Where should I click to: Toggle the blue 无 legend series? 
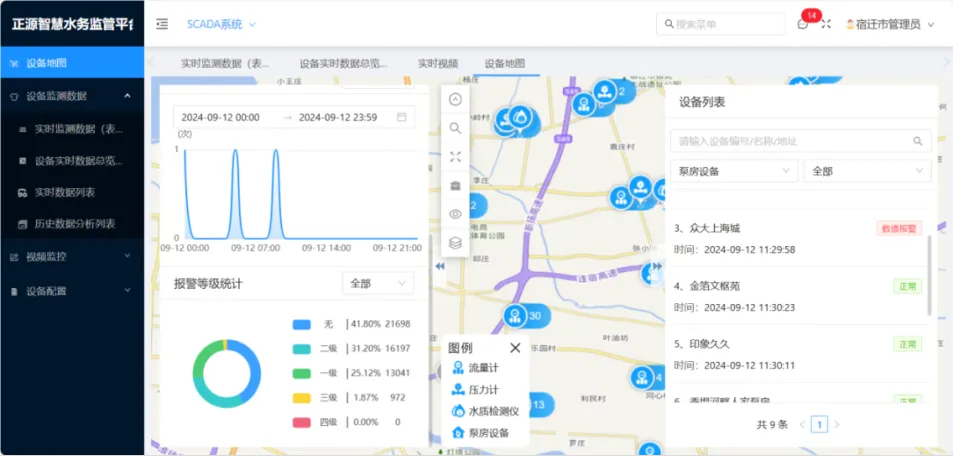(303, 324)
